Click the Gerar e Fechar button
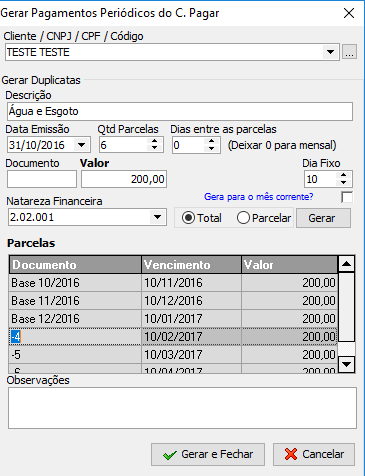Image resolution: width=365 pixels, height=476 pixels. click(x=208, y=454)
